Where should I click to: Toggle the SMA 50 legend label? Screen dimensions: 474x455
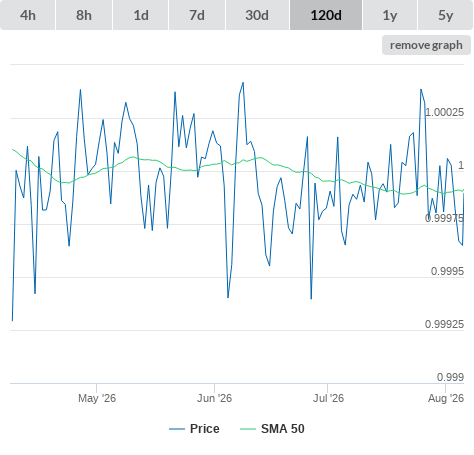click(x=283, y=429)
